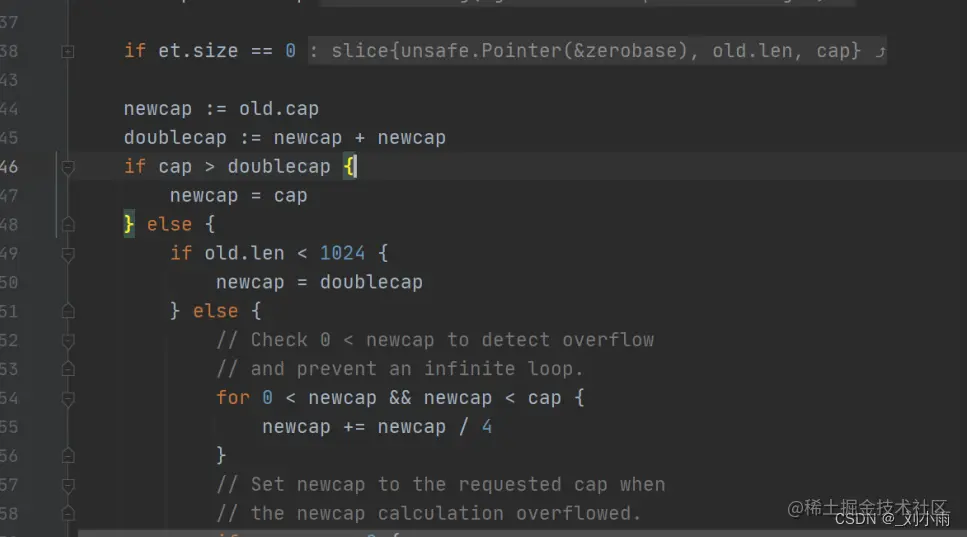Image resolution: width=967 pixels, height=537 pixels.
Task: Click the horizontal scrollbar at editor bottom
Action: point(522,533)
